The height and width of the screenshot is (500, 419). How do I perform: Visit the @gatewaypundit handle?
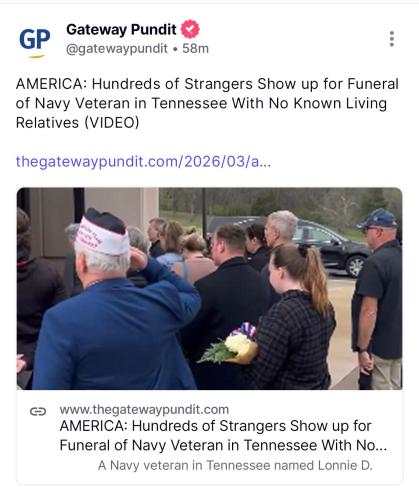click(117, 49)
